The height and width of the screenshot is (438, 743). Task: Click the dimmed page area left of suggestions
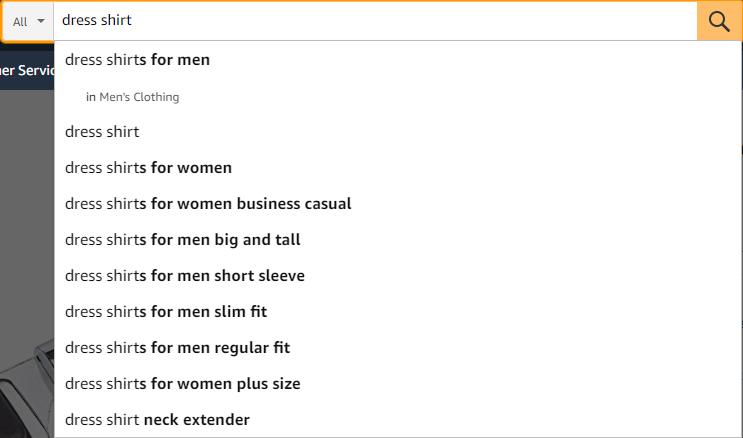(26, 220)
